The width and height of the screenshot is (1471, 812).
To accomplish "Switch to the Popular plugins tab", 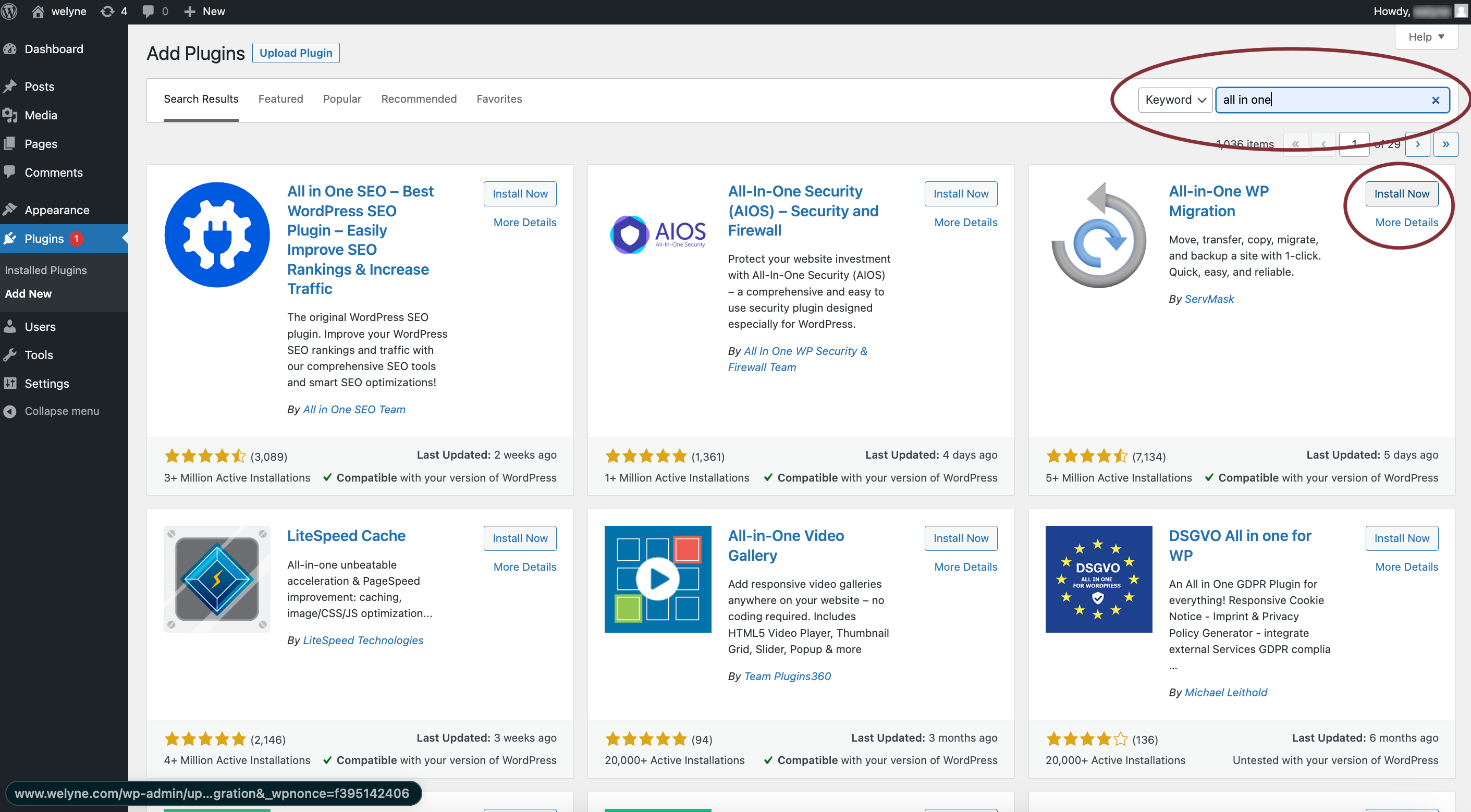I will 342,100.
